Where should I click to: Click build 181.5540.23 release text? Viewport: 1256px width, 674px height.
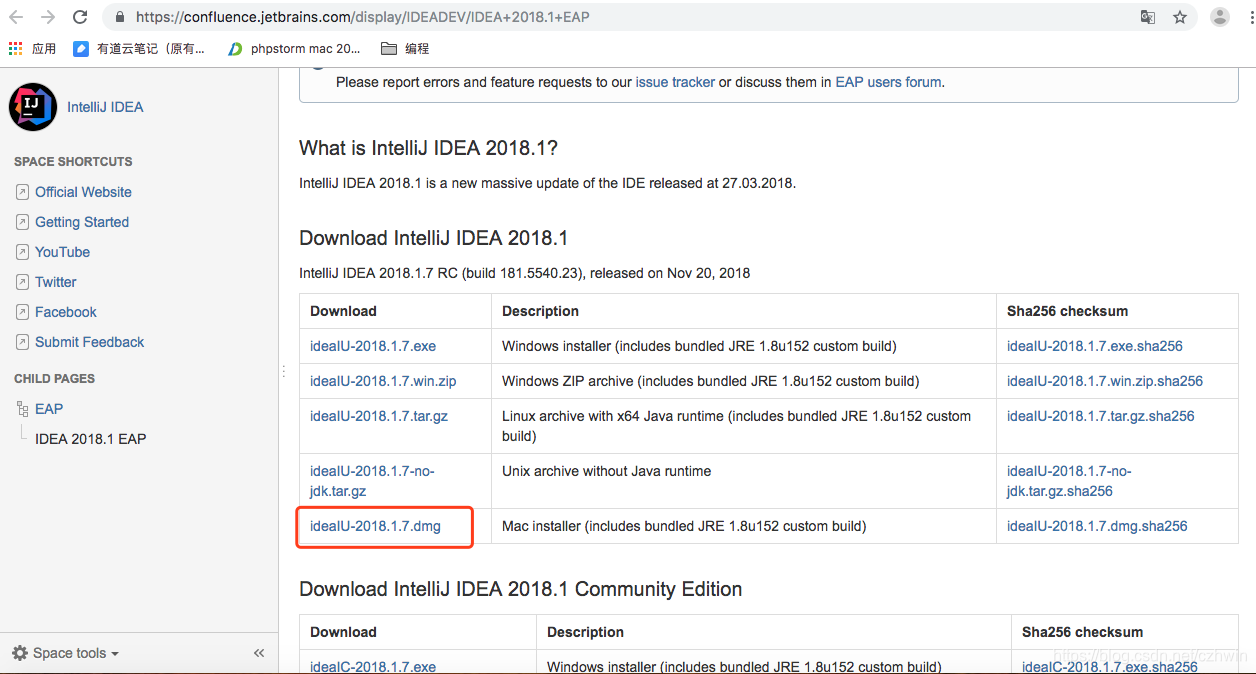pyautogui.click(x=524, y=273)
